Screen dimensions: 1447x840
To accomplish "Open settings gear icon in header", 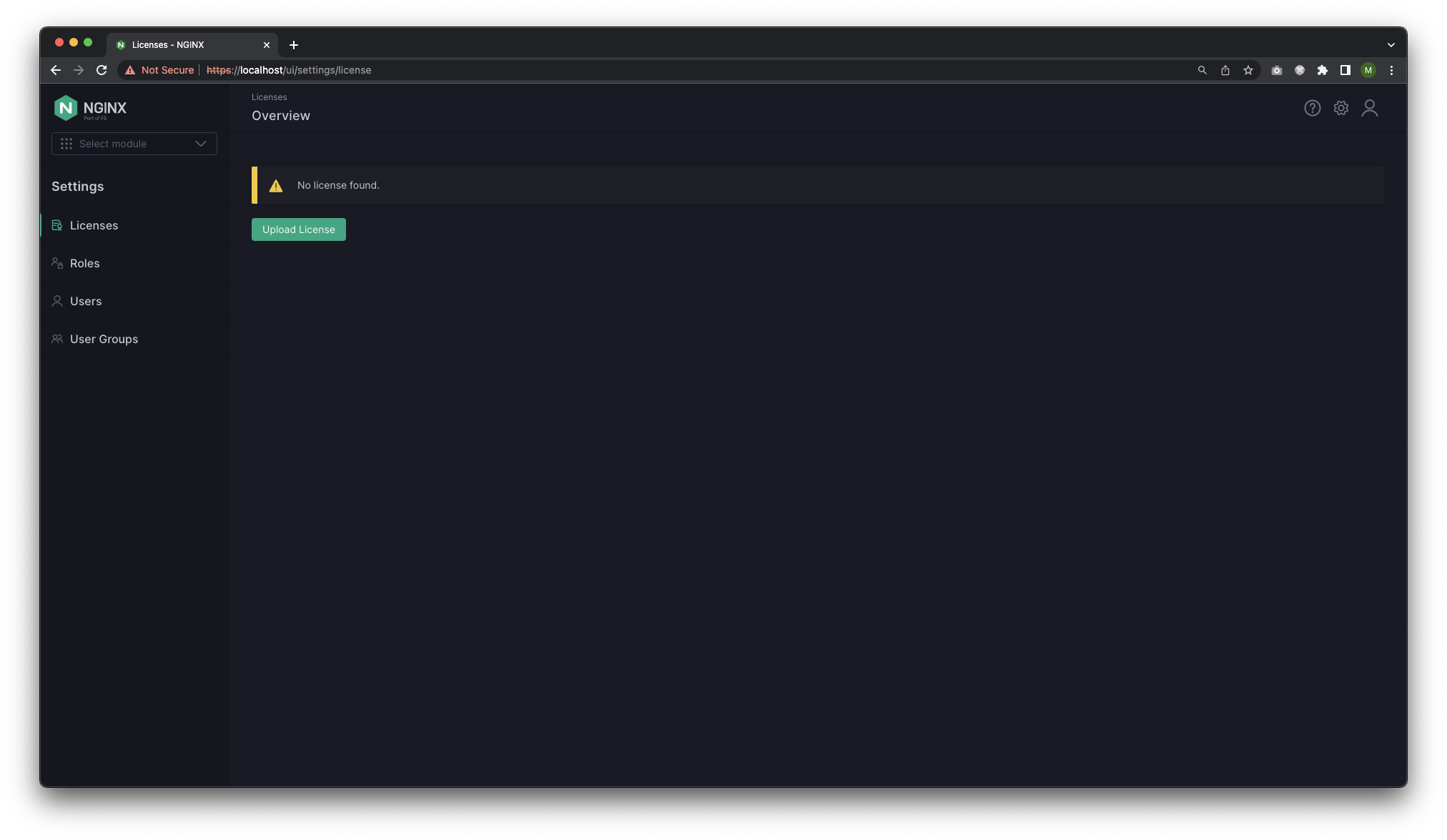I will pyautogui.click(x=1340, y=108).
